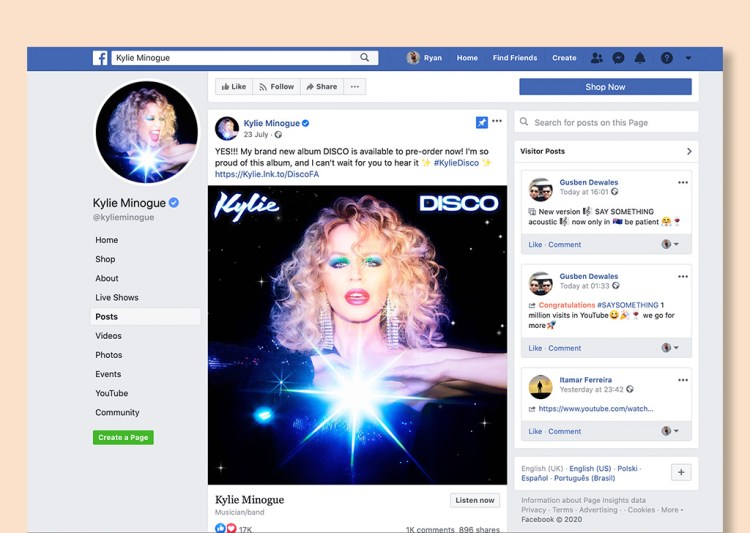
Task: Open the pinned post options ellipsis
Action: pos(497,121)
